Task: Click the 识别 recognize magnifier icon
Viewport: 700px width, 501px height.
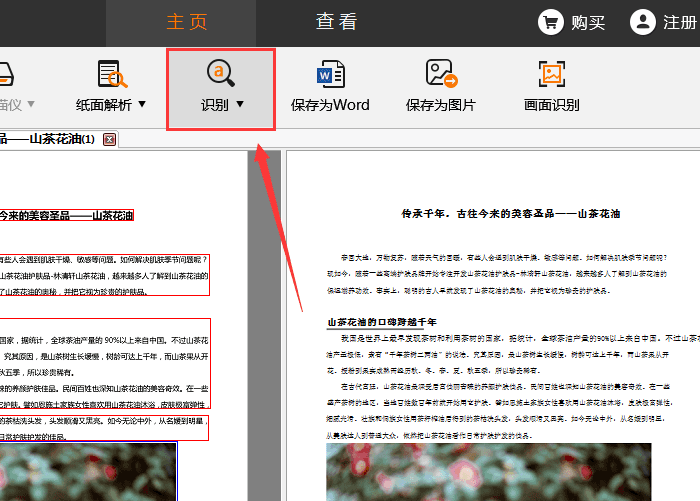Action: tap(221, 73)
